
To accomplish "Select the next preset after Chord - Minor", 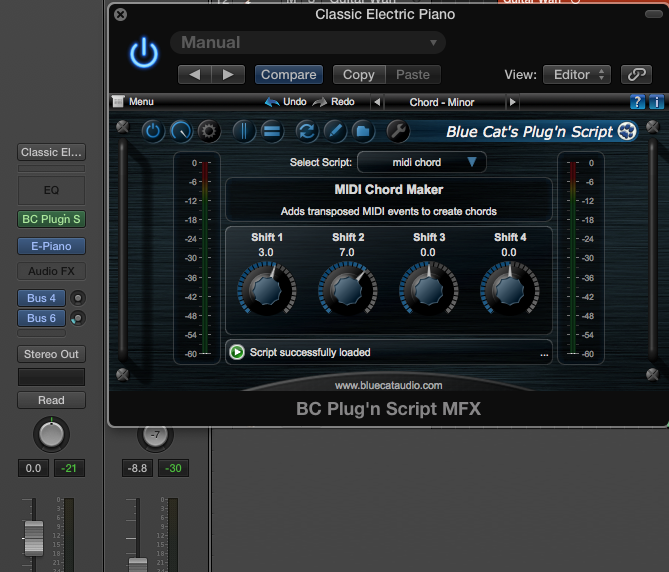I will point(512,102).
